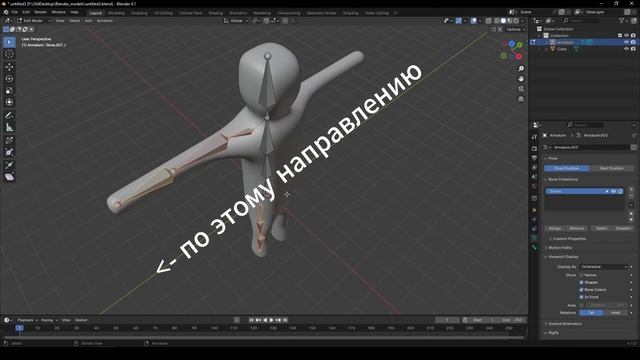Toggle Collection visibility eye in outliner

pos(627,36)
